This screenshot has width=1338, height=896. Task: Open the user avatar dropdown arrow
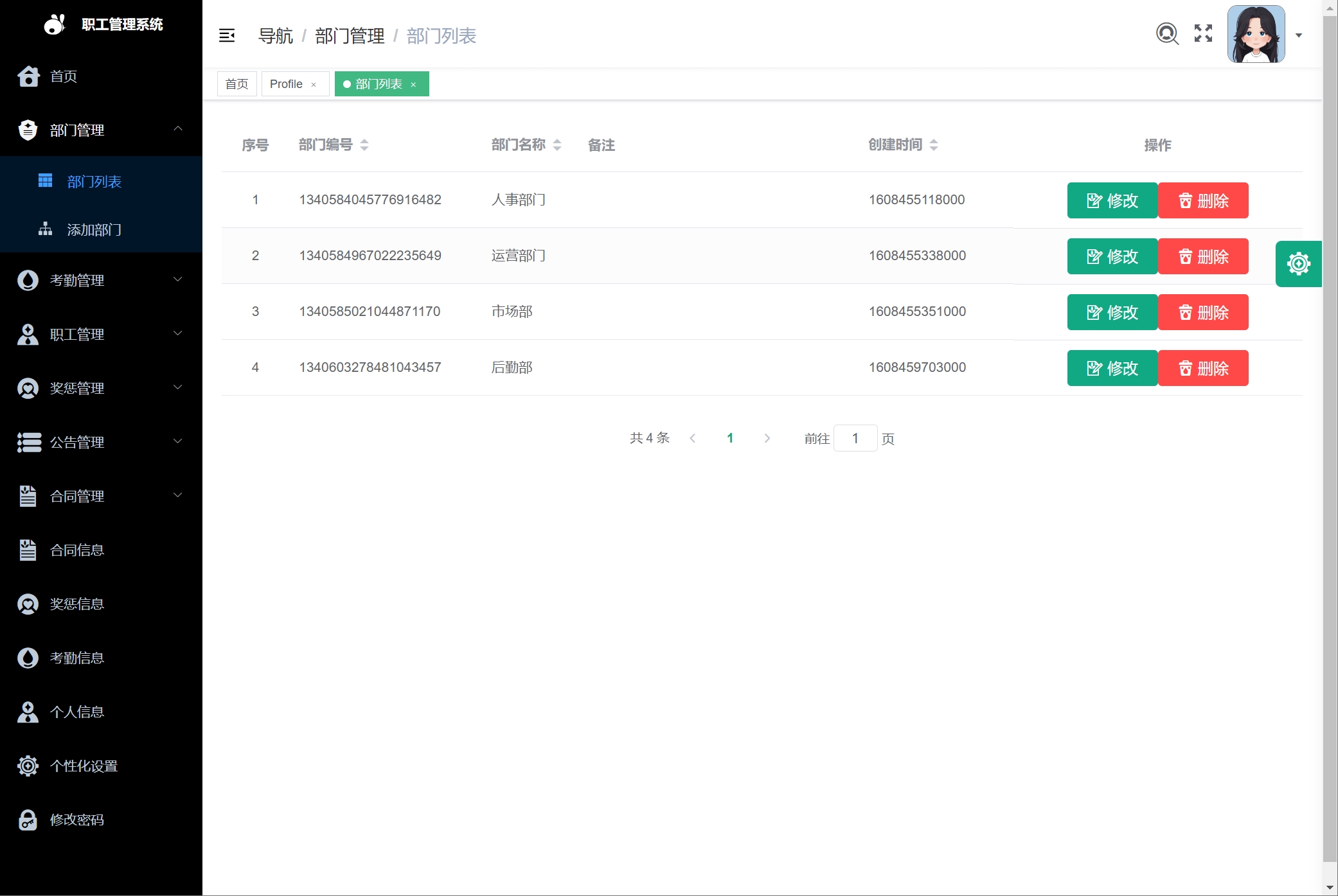[x=1299, y=35]
